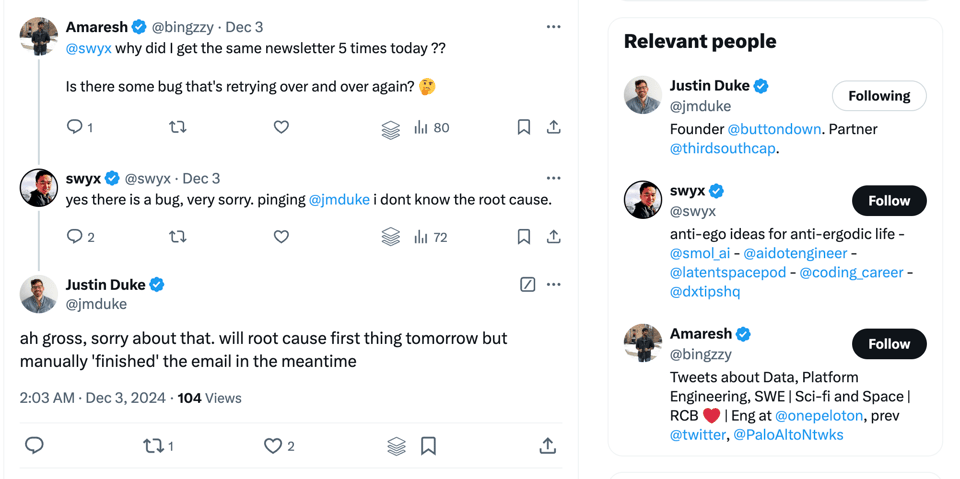Image resolution: width=960 pixels, height=479 pixels.
Task: Open more options on Amaresh's tweet
Action: [553, 27]
